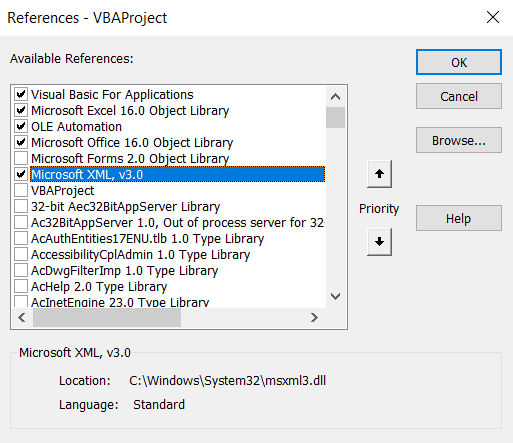This screenshot has width=513, height=443.
Task: Click the vertical scrollbar thumb
Action: pos(335,117)
